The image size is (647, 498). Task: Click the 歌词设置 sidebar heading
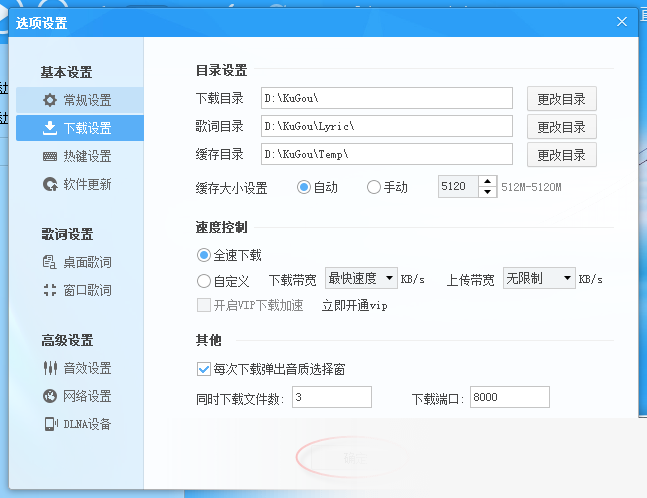[x=67, y=234]
